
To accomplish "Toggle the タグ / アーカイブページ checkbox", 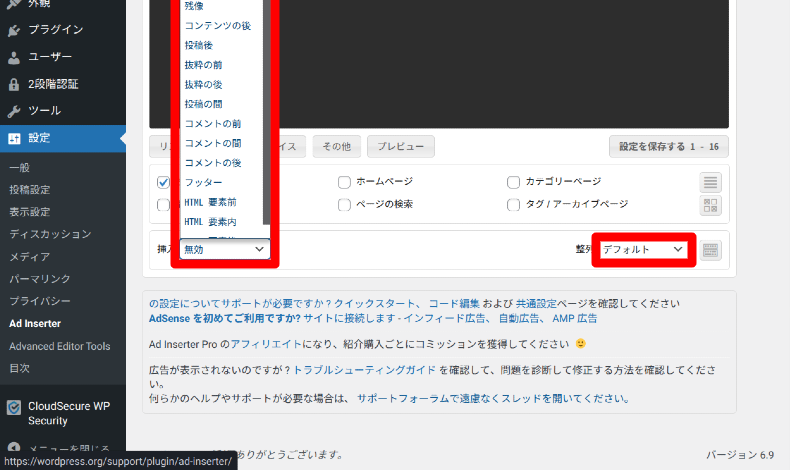I will click(513, 205).
